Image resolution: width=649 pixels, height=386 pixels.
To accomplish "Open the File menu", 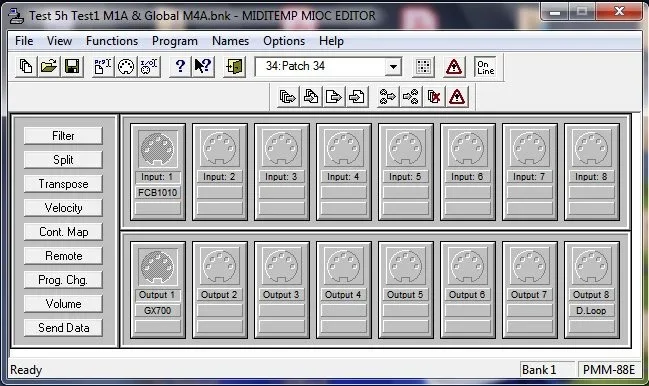I will (24, 41).
